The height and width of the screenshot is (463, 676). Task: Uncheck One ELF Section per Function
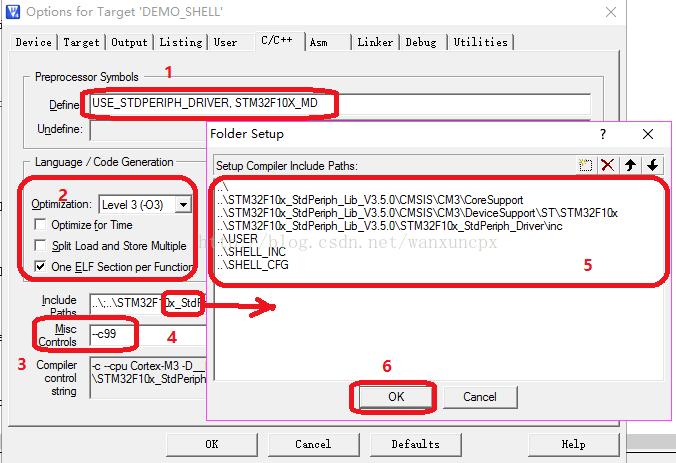[40, 266]
